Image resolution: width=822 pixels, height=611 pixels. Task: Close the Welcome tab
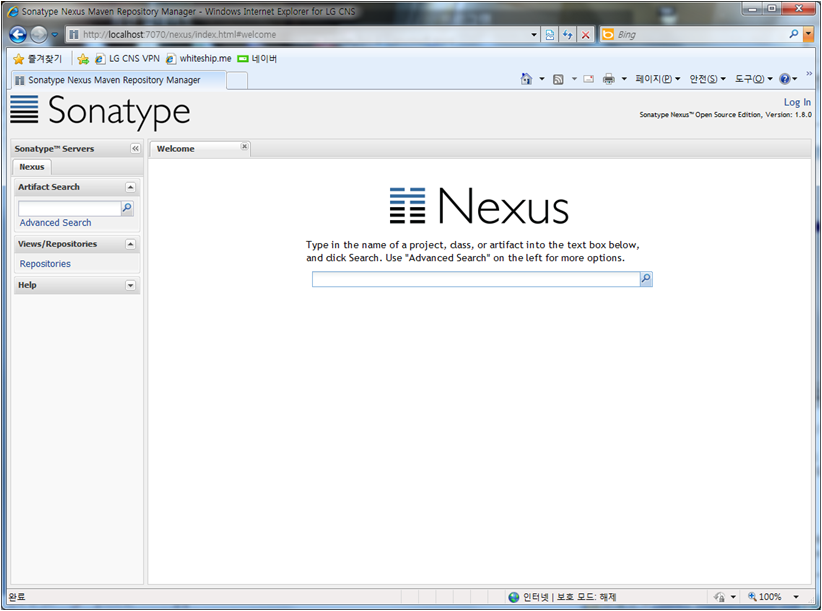[244, 147]
